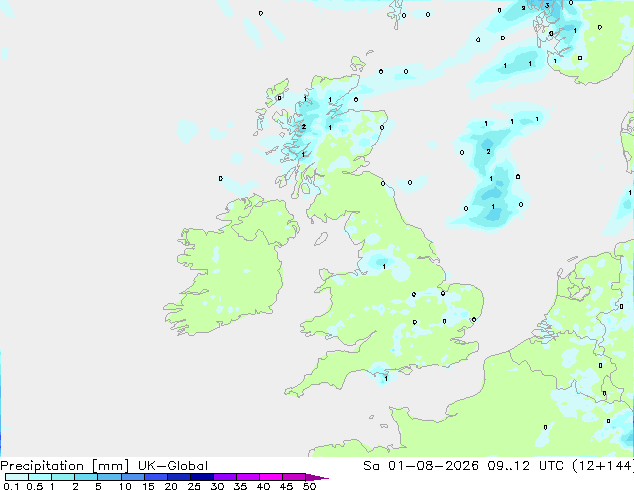This screenshot has height=490, width=634.
Task: Click the '1' value on England's south coast
Action: point(386,379)
